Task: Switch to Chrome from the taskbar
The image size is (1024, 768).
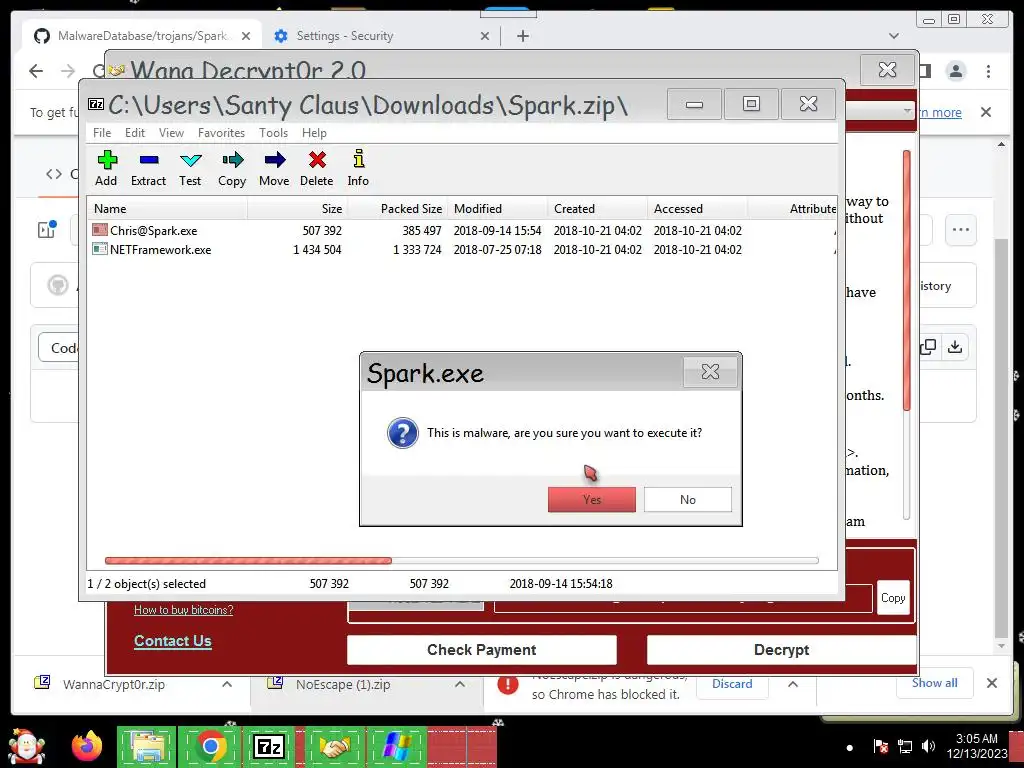Action: (x=210, y=746)
